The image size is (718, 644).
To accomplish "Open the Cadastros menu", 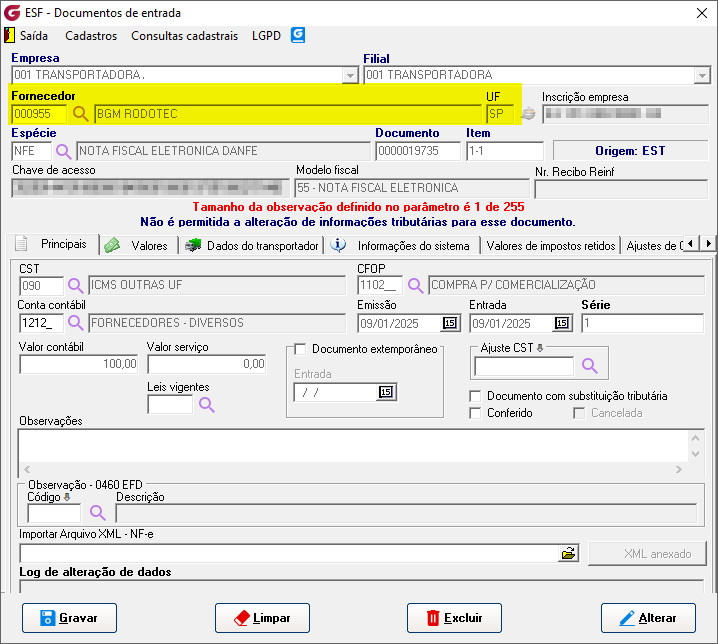I will (91, 36).
